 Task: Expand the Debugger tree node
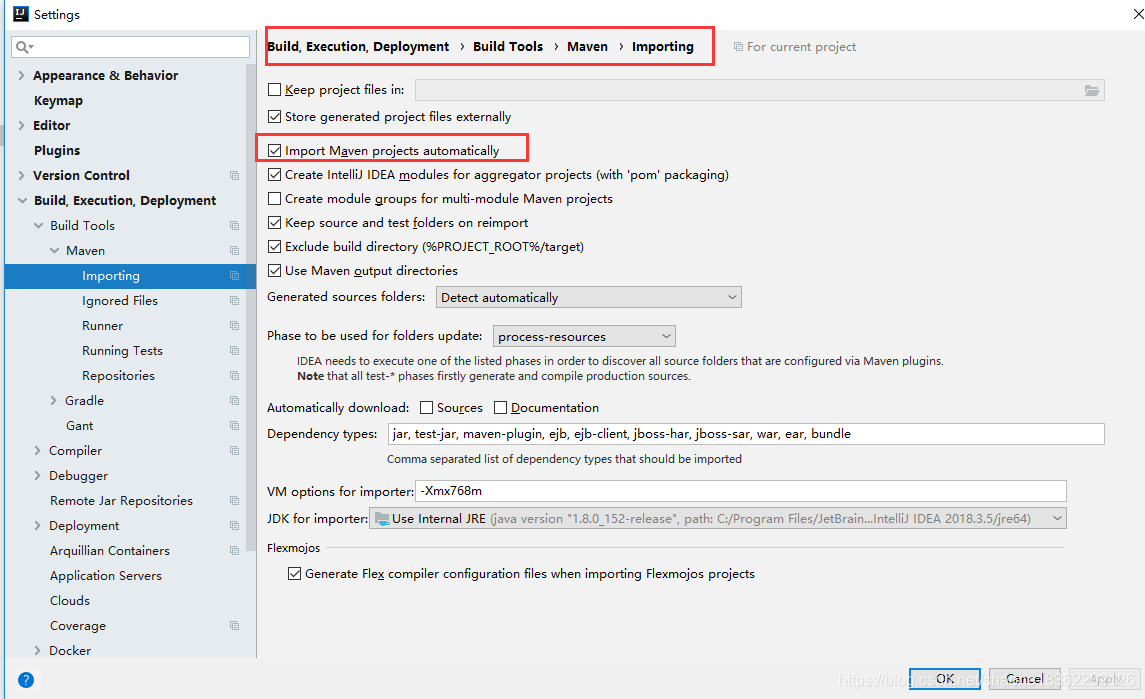tap(37, 475)
